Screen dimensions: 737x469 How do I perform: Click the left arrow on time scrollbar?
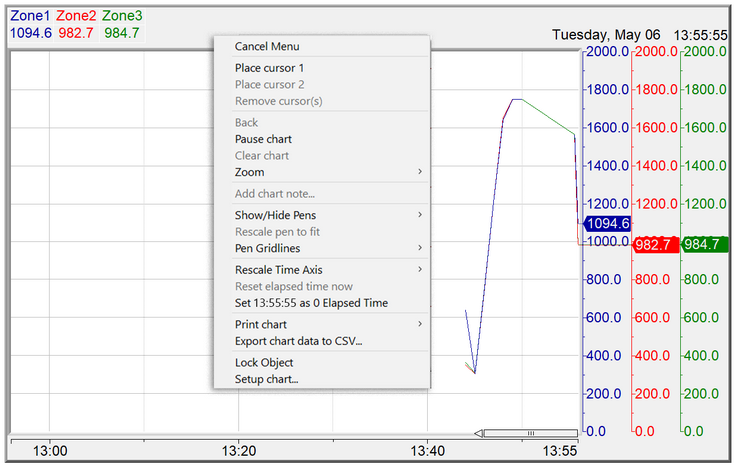point(480,433)
